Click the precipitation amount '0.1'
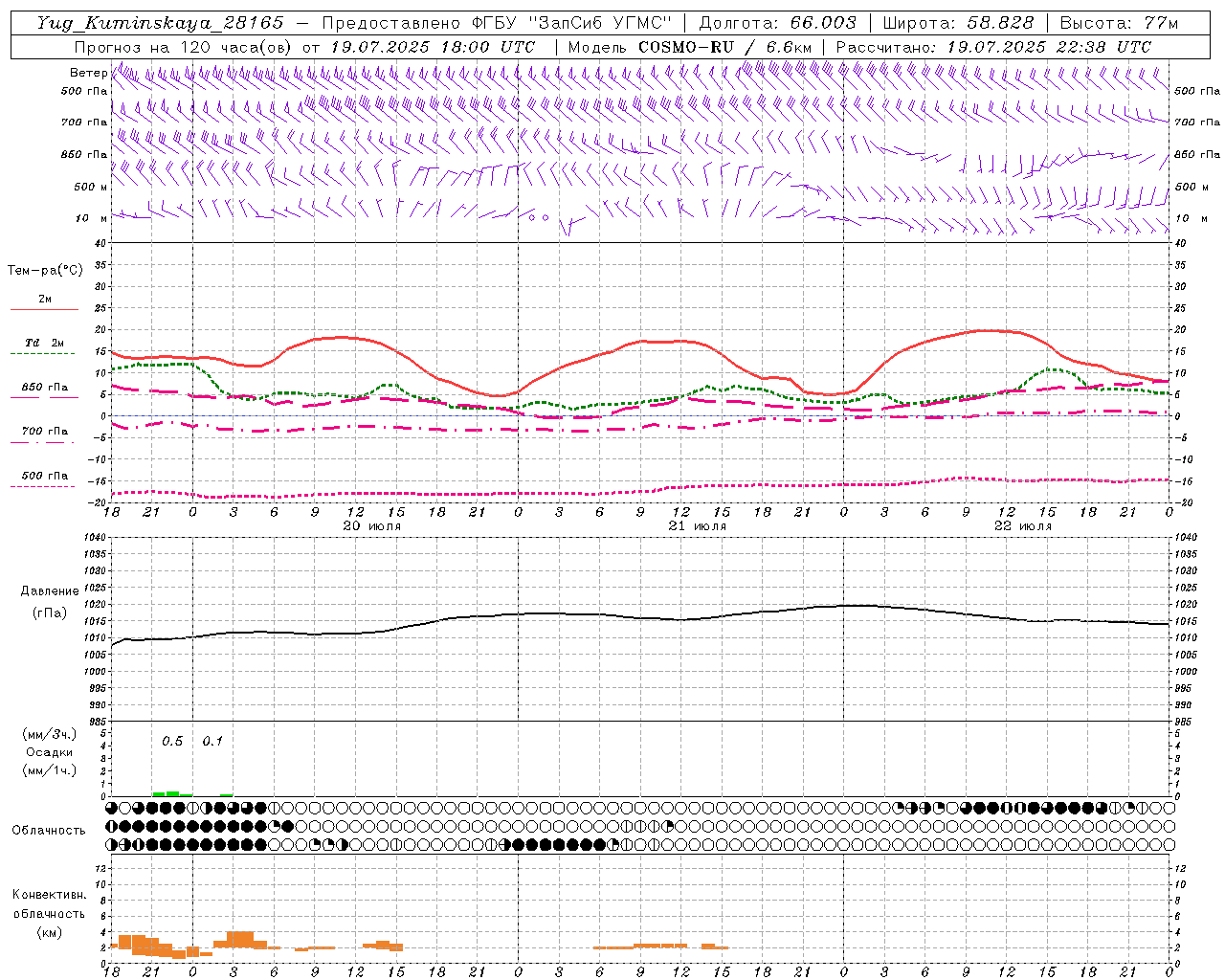1225x980 pixels. pos(212,742)
